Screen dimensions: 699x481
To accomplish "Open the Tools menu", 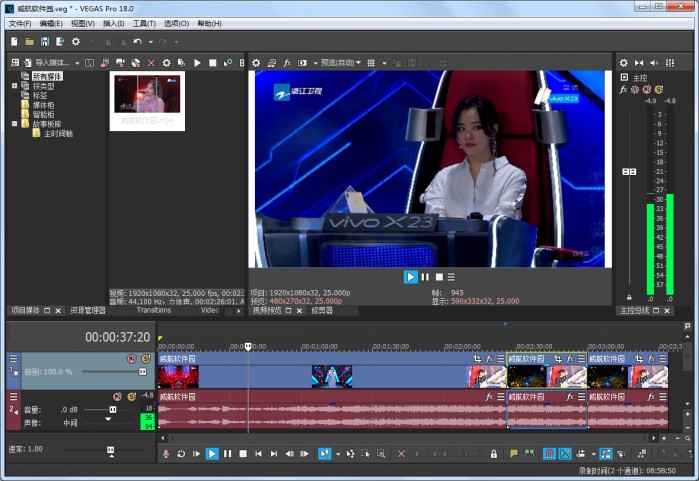I will coord(144,23).
